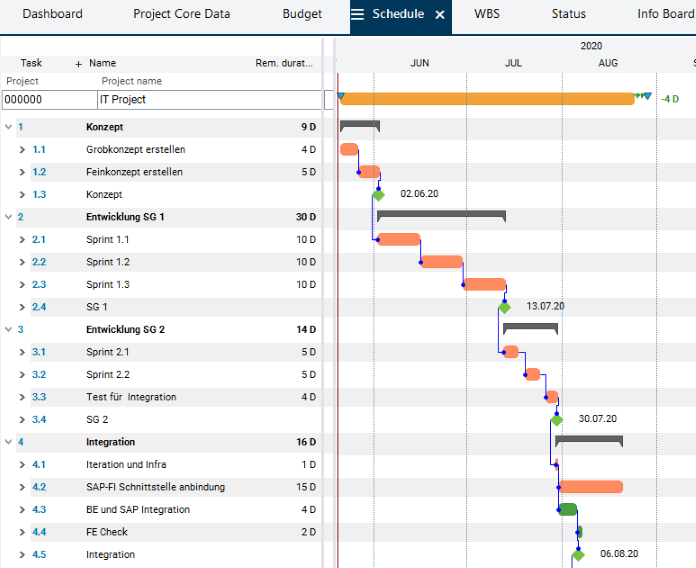The height and width of the screenshot is (568, 696).
Task: Click the Project name input field
Action: click(x=209, y=100)
